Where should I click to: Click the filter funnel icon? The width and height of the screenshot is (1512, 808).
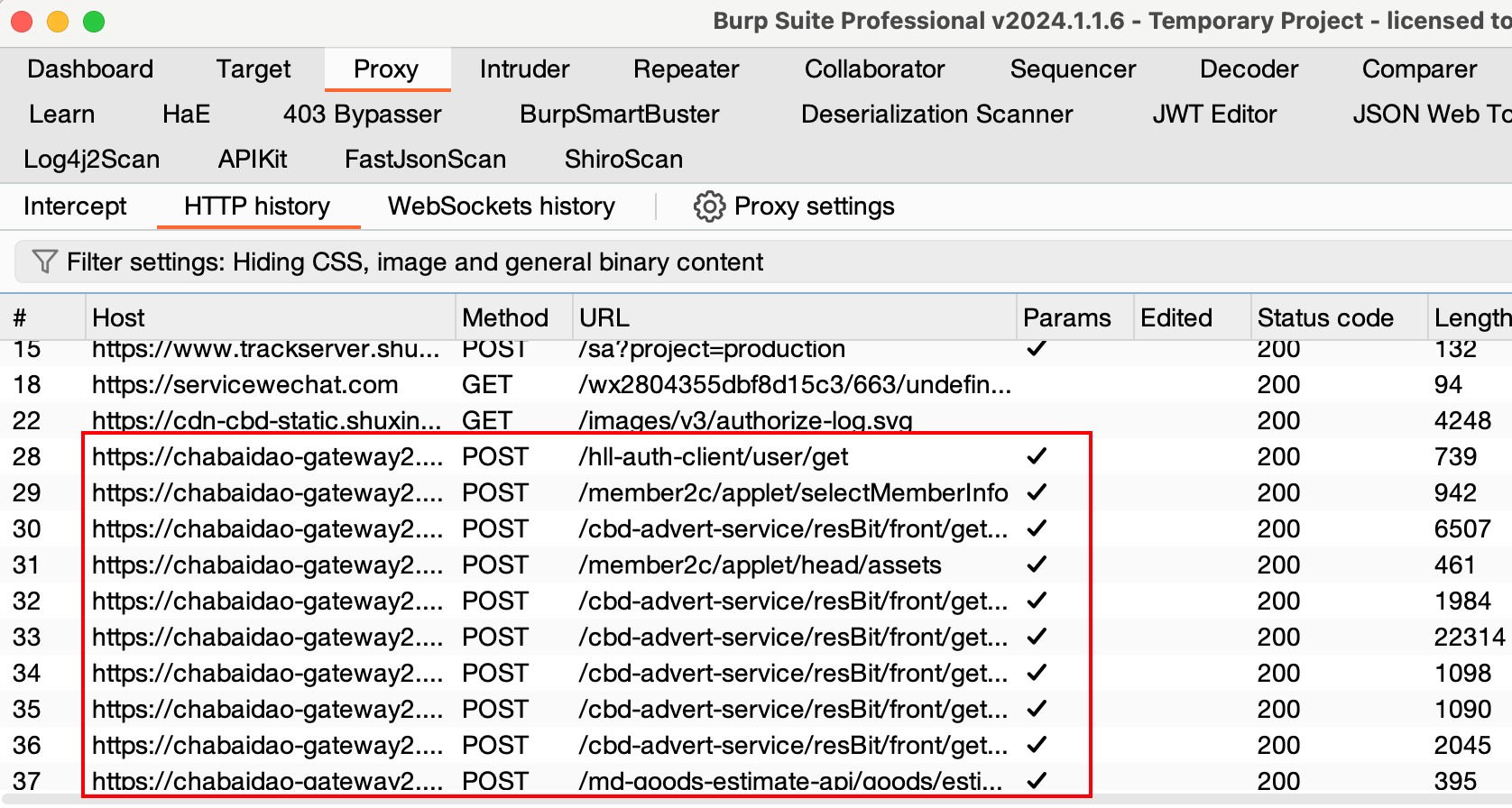pos(44,262)
